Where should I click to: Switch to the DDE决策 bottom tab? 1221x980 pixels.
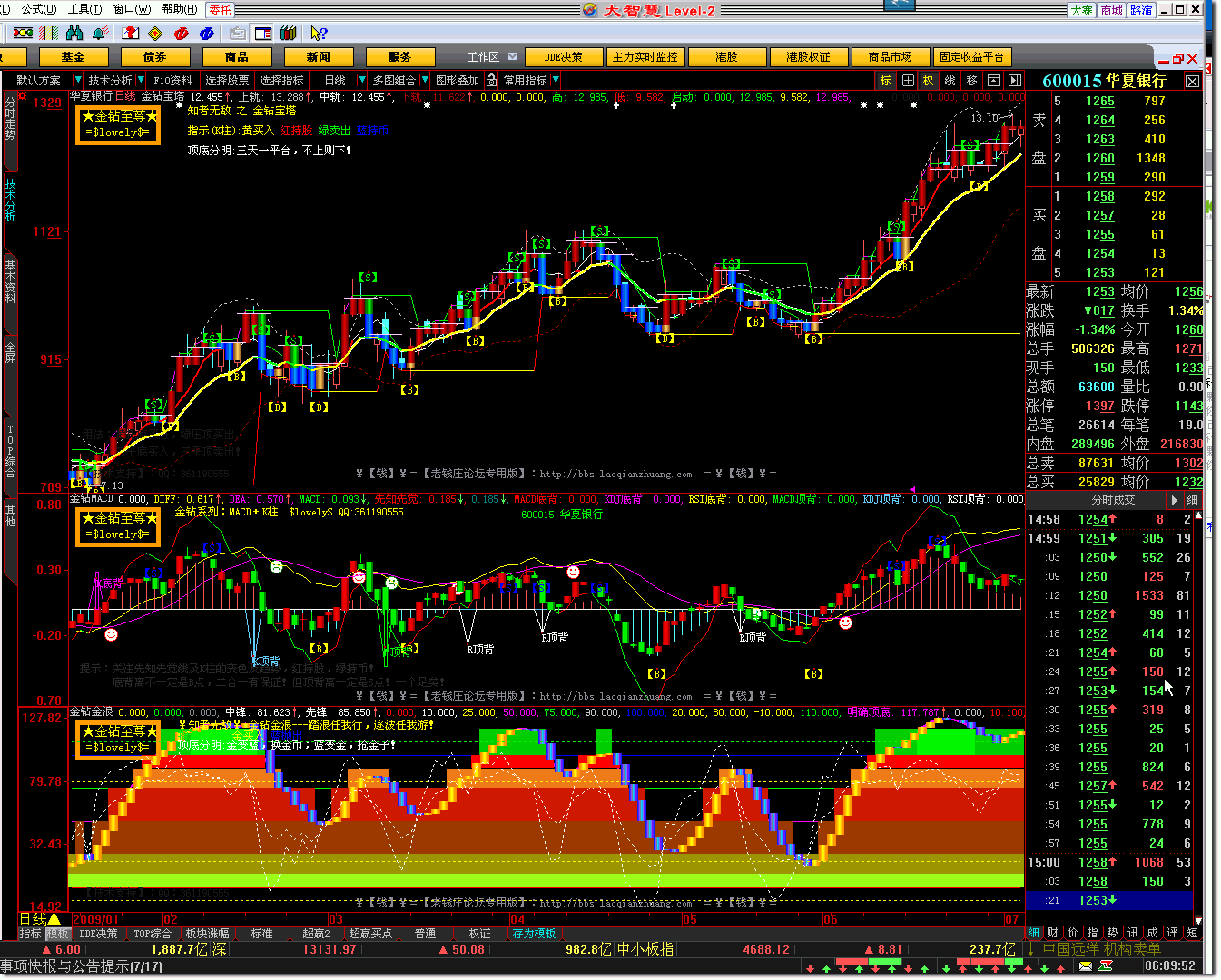[98, 933]
